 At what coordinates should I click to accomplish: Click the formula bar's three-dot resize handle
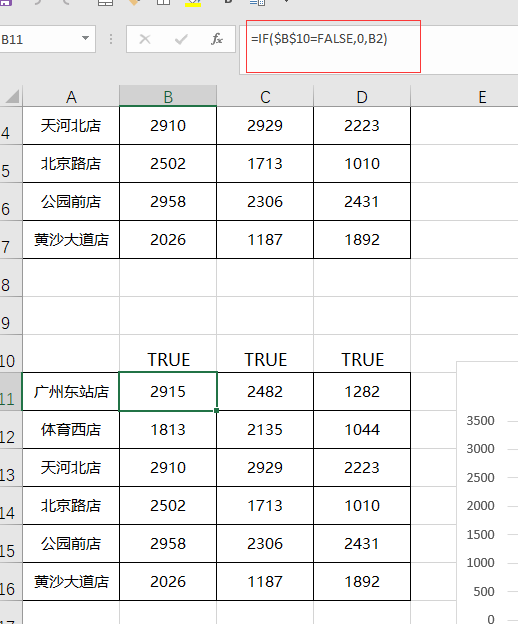click(111, 39)
